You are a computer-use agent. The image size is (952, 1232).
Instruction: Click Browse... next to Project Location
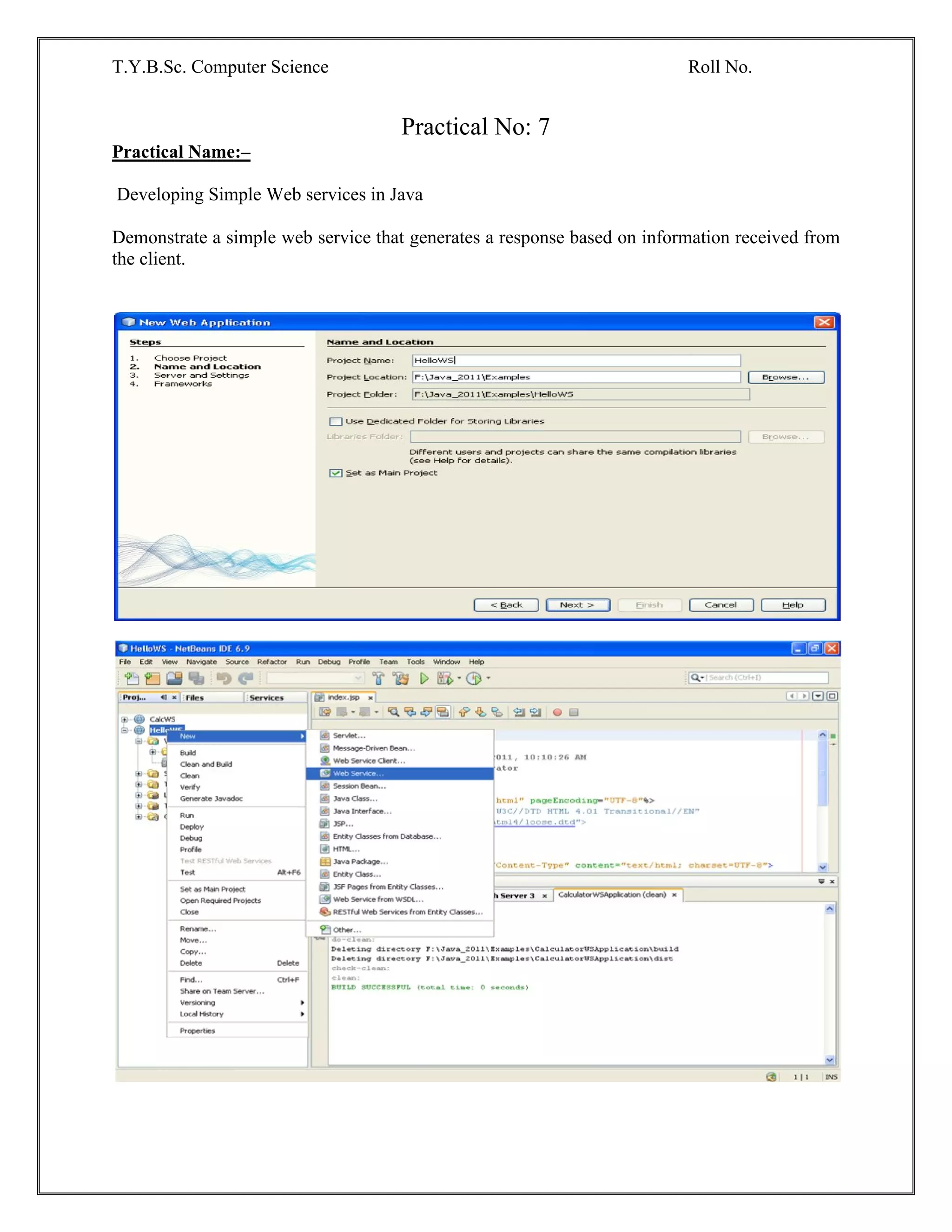[786, 377]
